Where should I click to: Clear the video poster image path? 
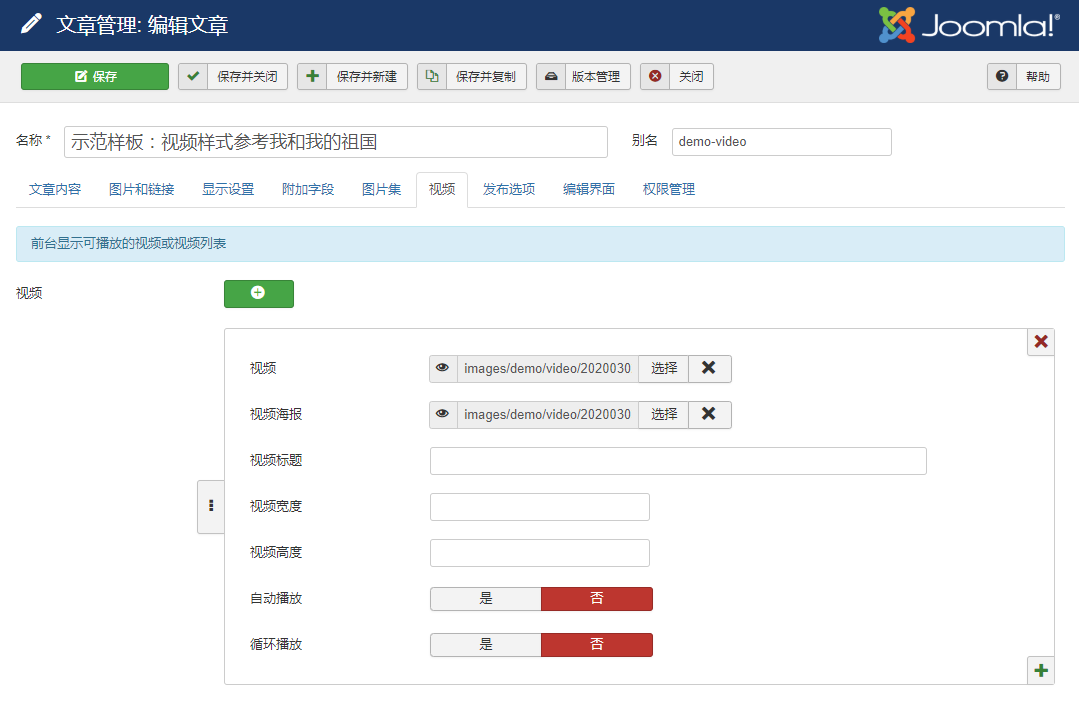pyautogui.click(x=709, y=414)
